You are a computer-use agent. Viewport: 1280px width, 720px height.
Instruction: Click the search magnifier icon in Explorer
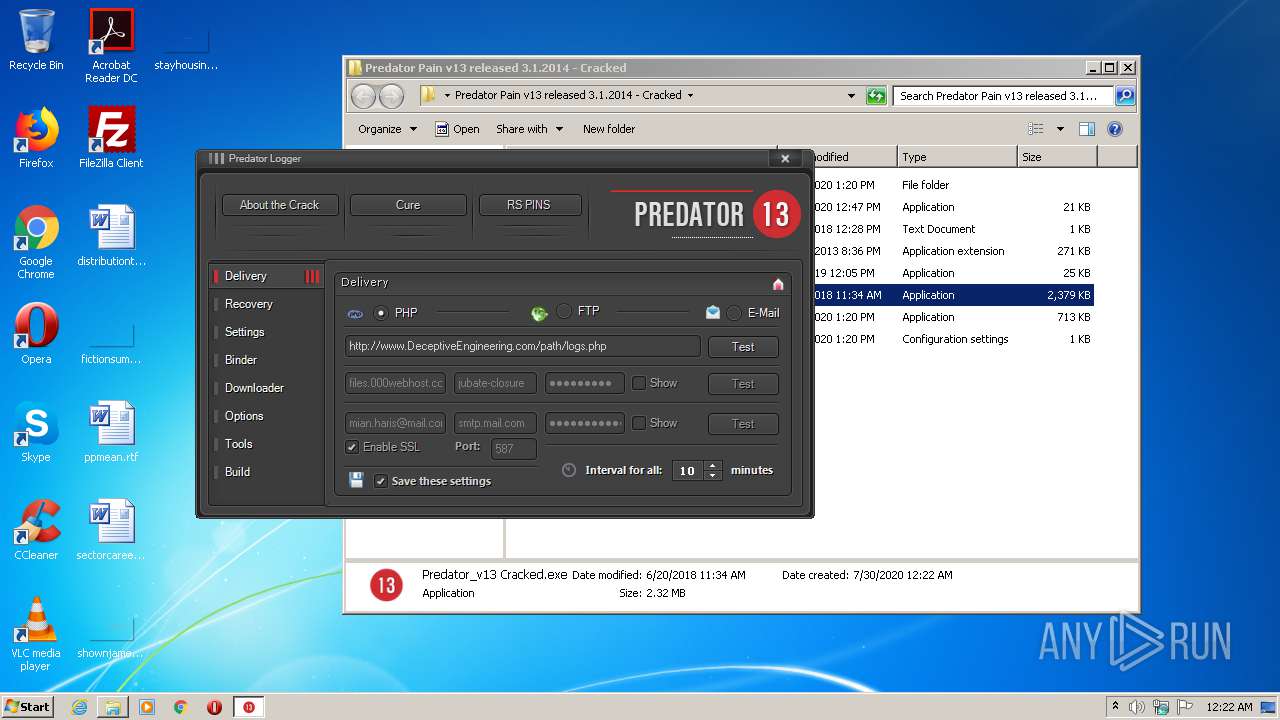1125,96
